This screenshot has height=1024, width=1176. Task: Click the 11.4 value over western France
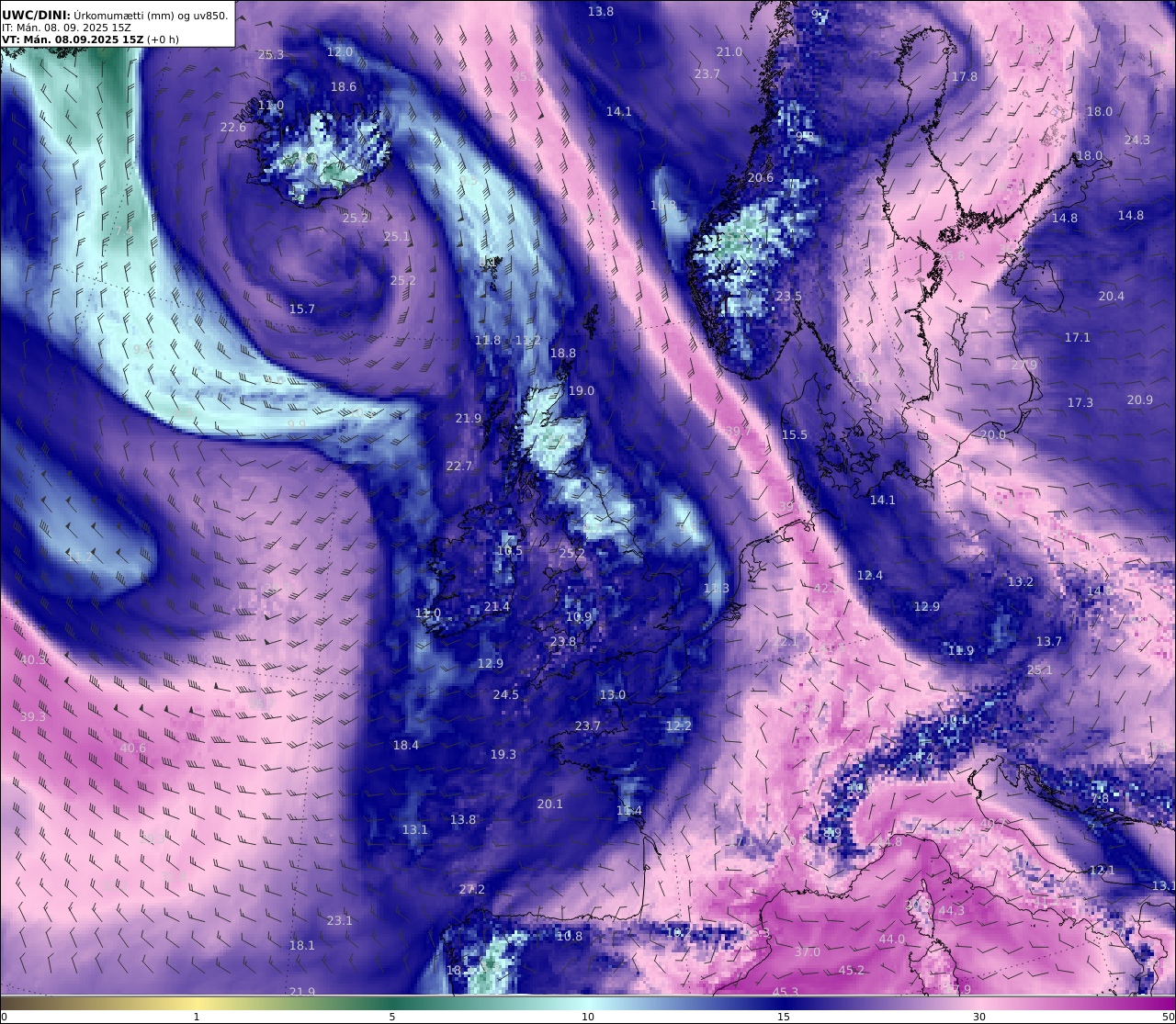click(629, 811)
